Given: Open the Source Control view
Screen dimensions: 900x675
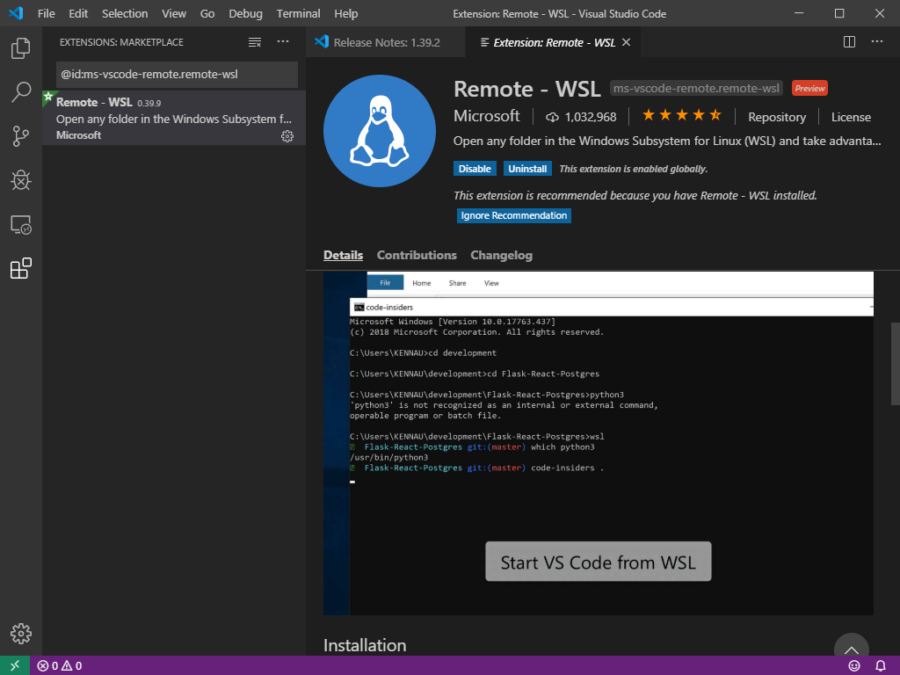Looking at the screenshot, I should tap(20, 136).
